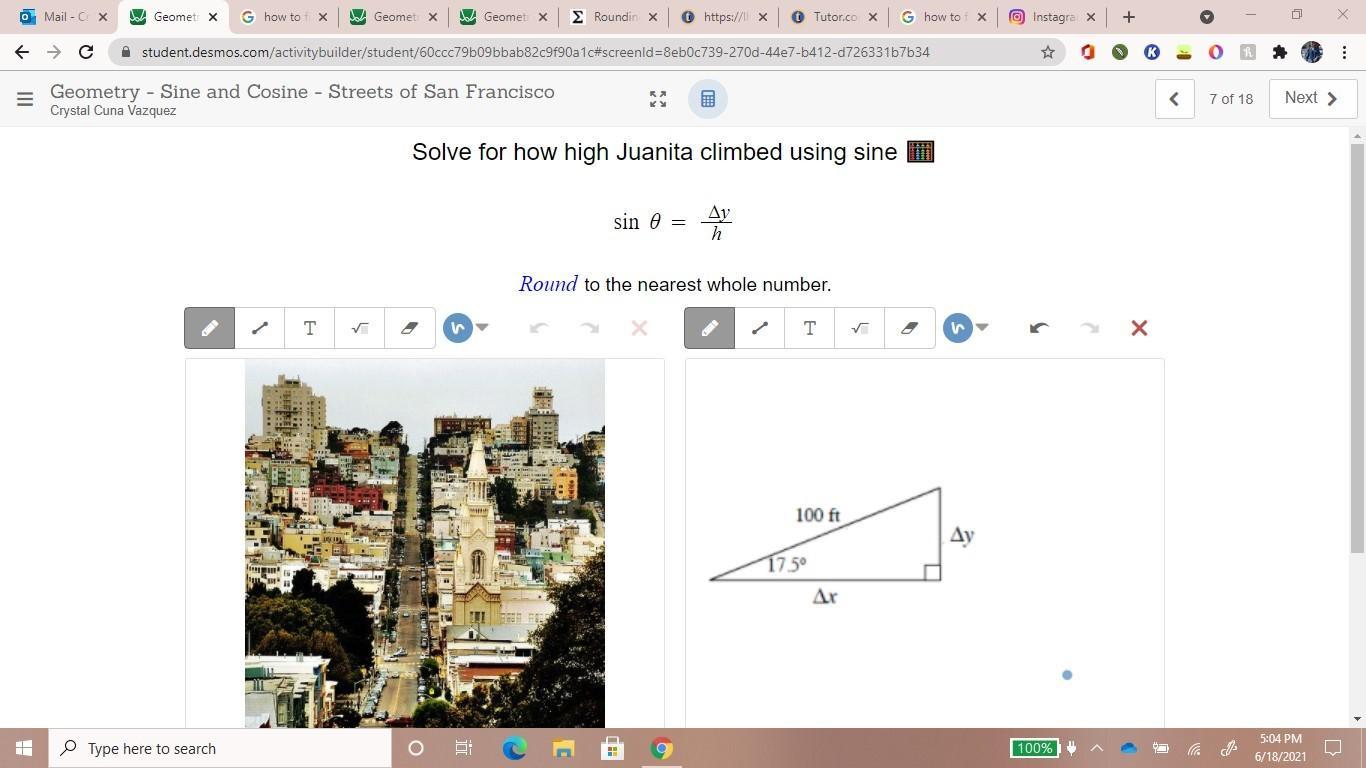This screenshot has height=768, width=1366.
Task: Toggle fullscreen mode for the activity
Action: 657,99
